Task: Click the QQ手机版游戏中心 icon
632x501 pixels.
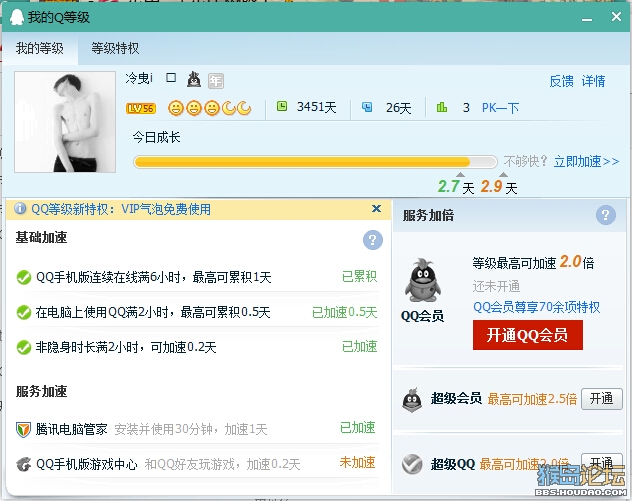Action: click(x=23, y=465)
